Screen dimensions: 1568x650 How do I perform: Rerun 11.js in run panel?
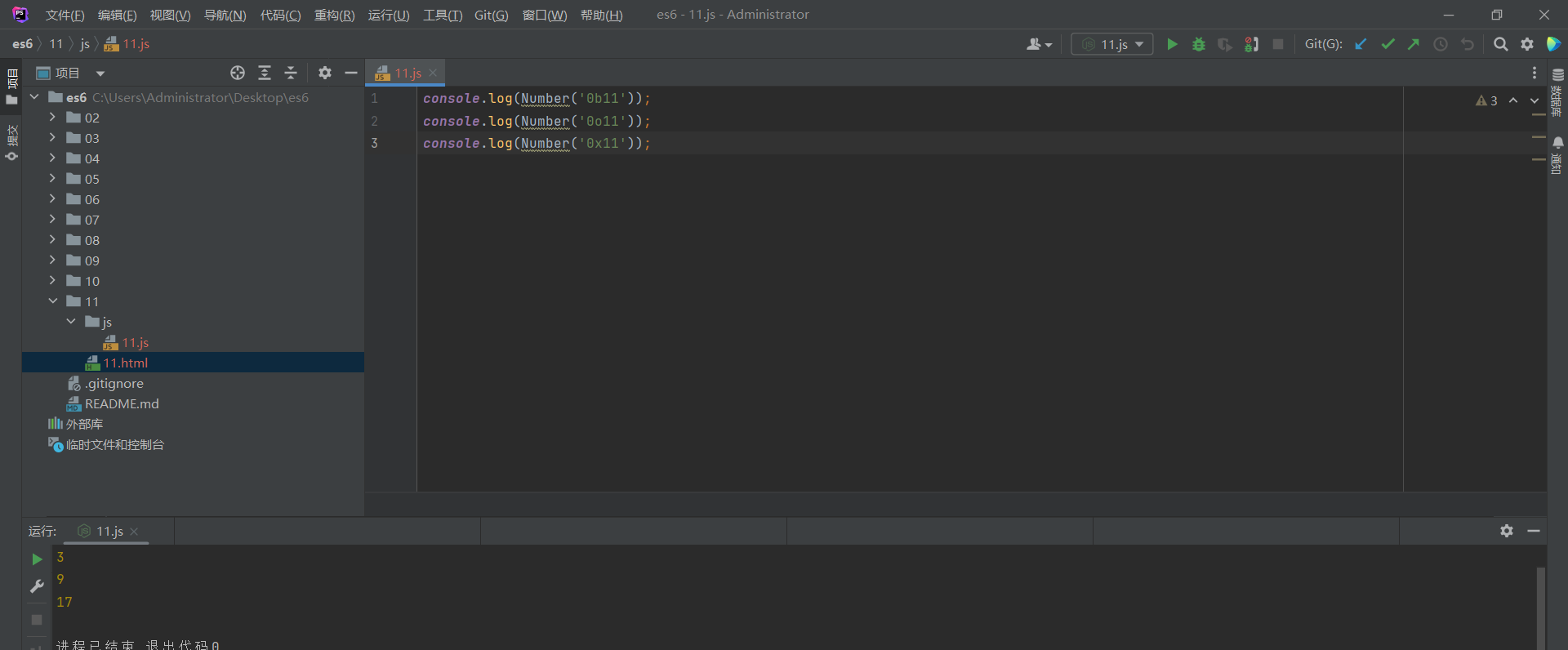coord(37,559)
